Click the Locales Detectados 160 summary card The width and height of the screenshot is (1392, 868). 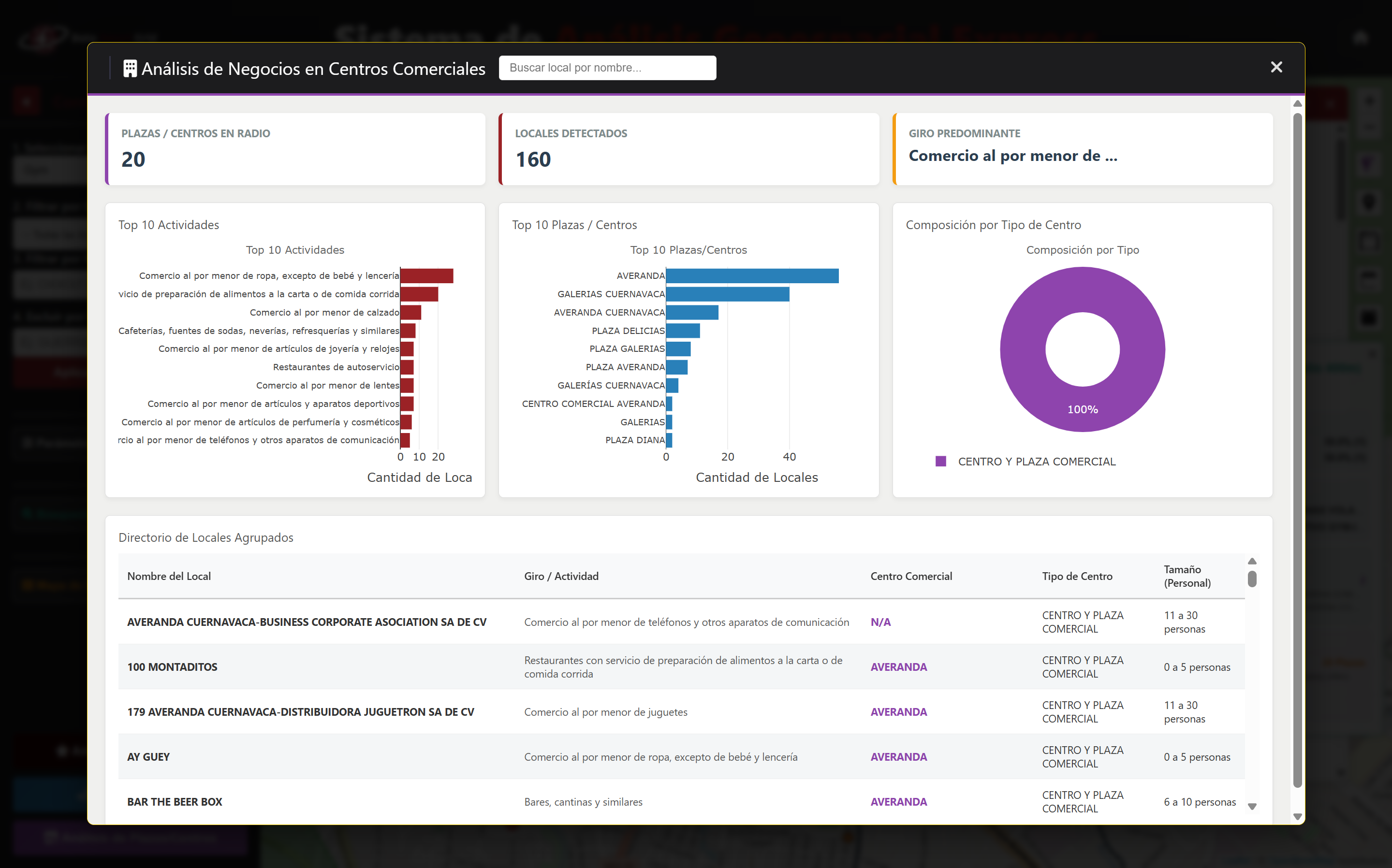pyautogui.click(x=689, y=149)
